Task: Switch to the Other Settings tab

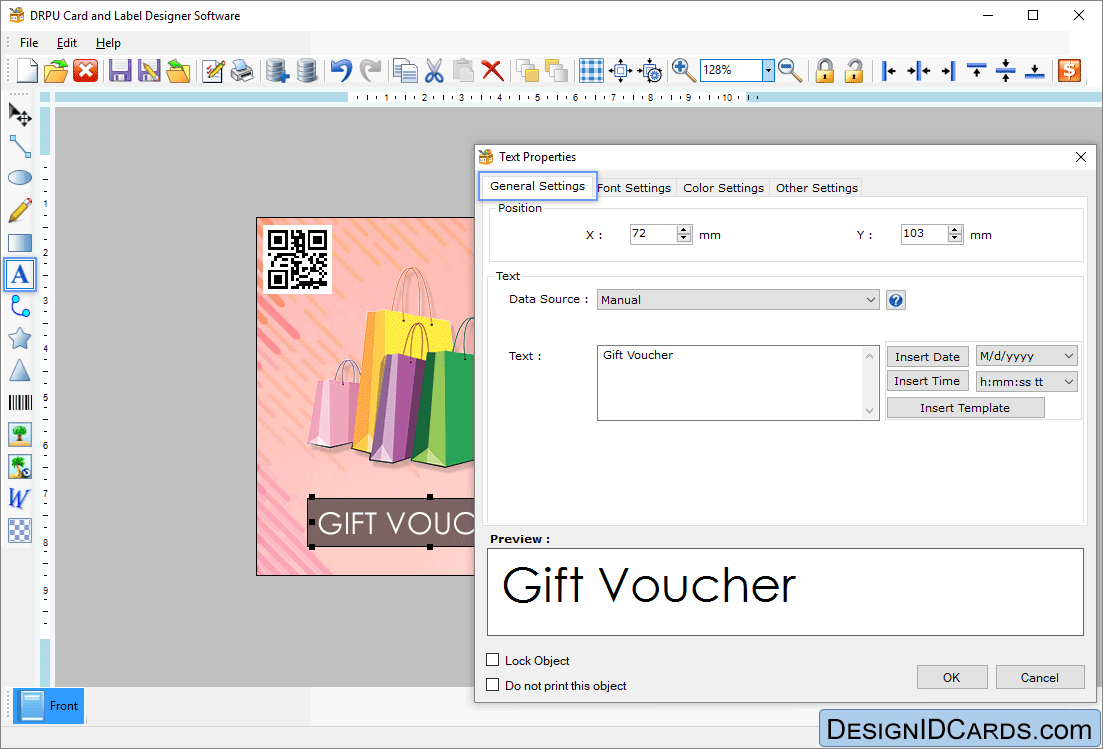Action: pyautogui.click(x=817, y=188)
